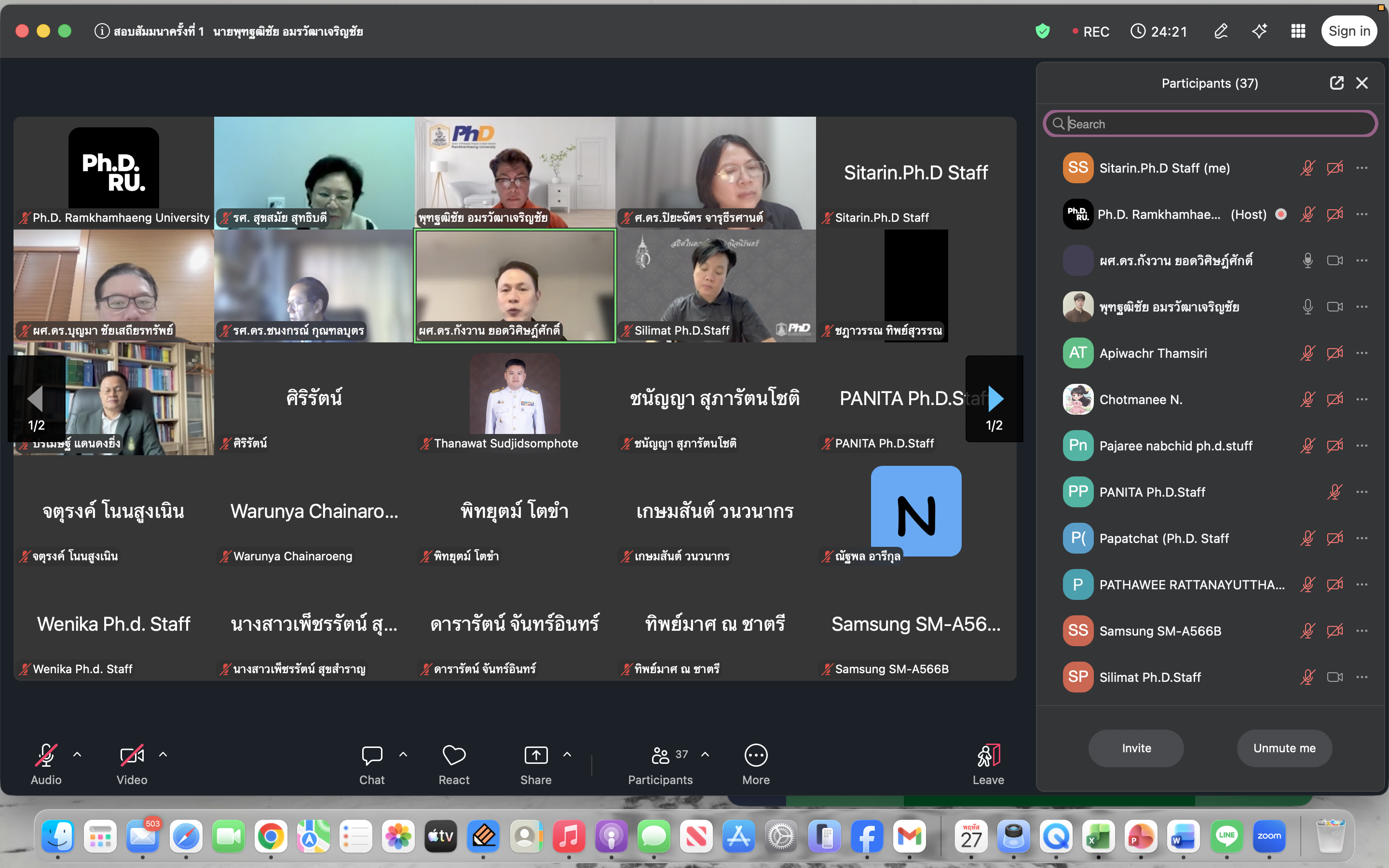Screen dimensions: 1389x868
Task: Open Finder from the Dock
Action: click(58, 837)
